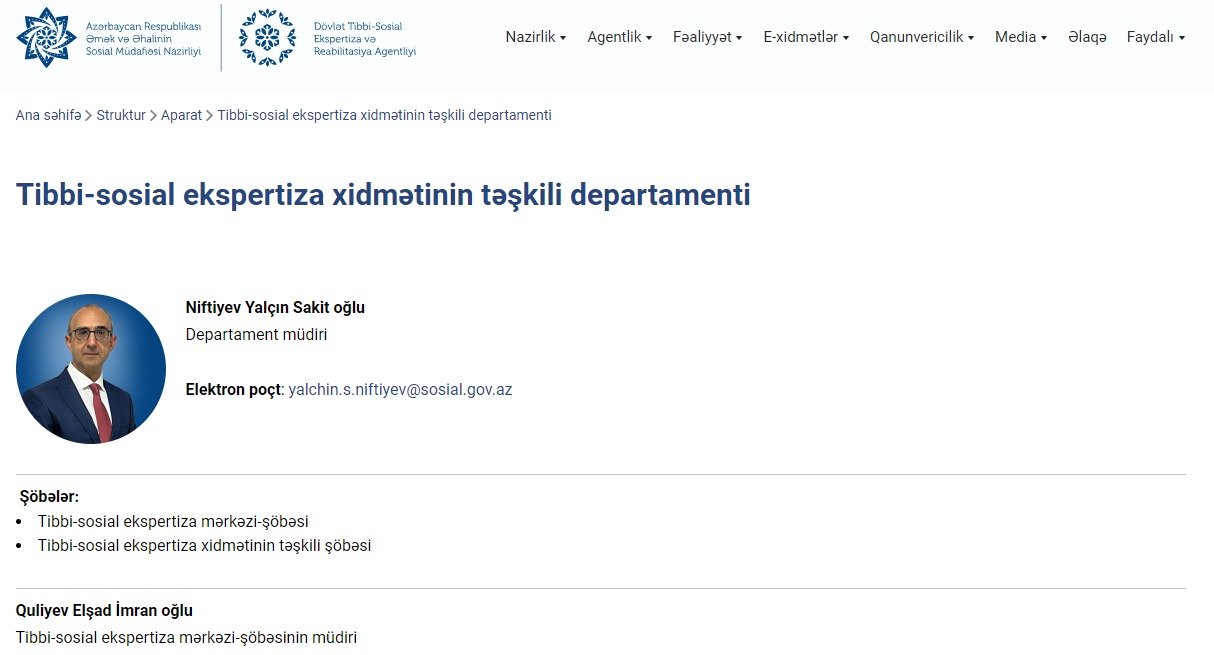Viewport: 1214px width, 655px height.
Task: Go to the Əlaqə contact page
Action: point(1087,37)
